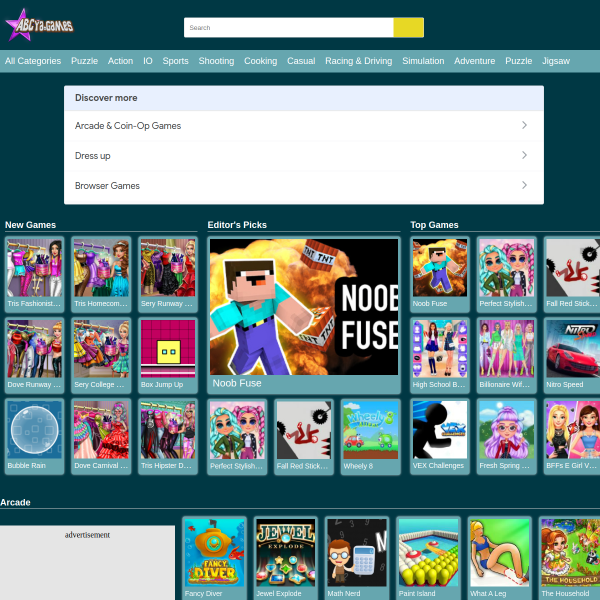Select the Shooting category in the menu
Screen dimensions: 600x600
tap(216, 61)
